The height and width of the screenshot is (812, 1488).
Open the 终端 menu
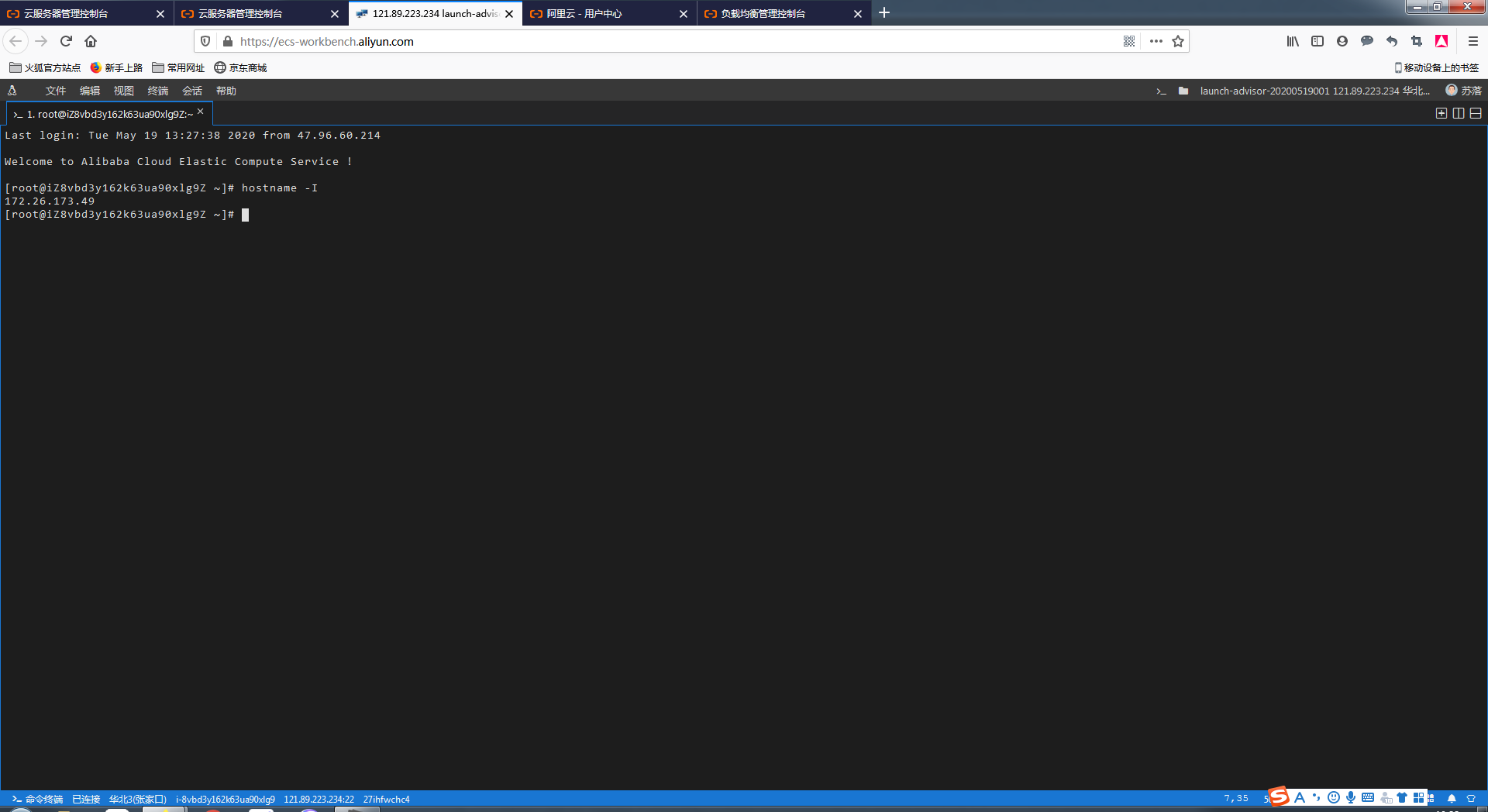157,91
